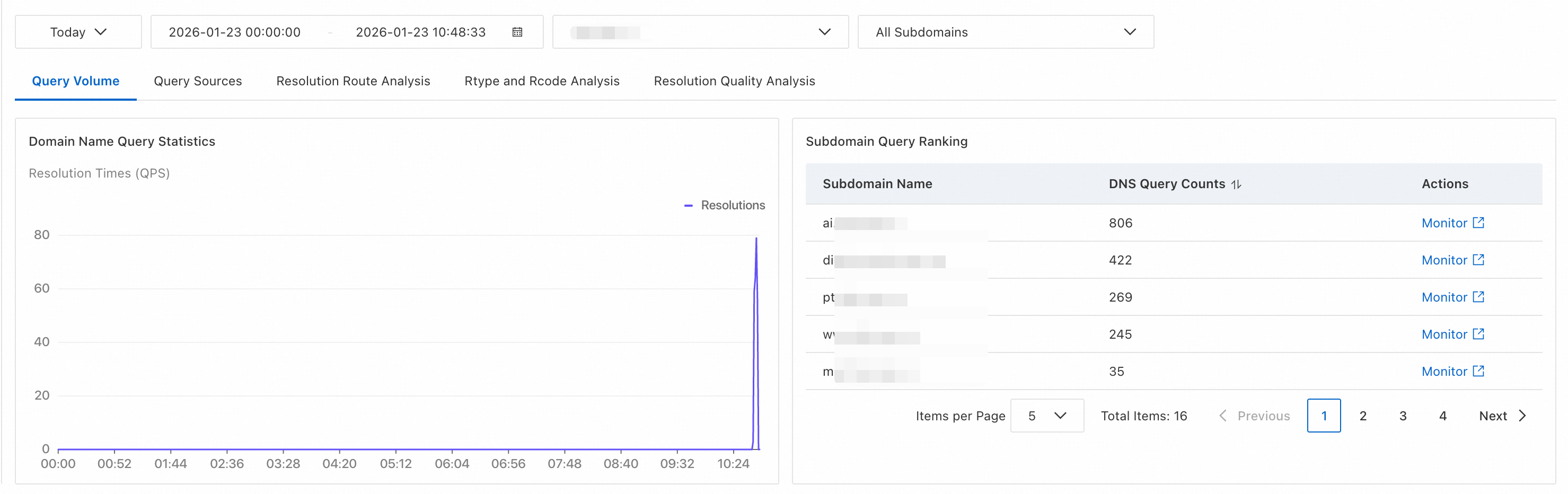Open external Monitor icon for 35 row
This screenshot has width=1568, height=494.
tap(1478, 371)
